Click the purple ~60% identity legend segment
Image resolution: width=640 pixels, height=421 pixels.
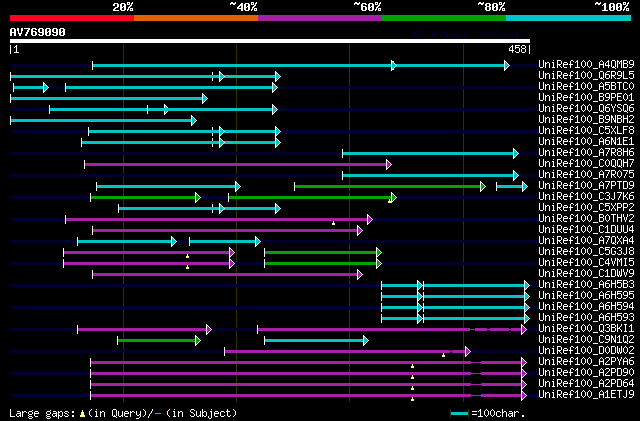coord(320,18)
